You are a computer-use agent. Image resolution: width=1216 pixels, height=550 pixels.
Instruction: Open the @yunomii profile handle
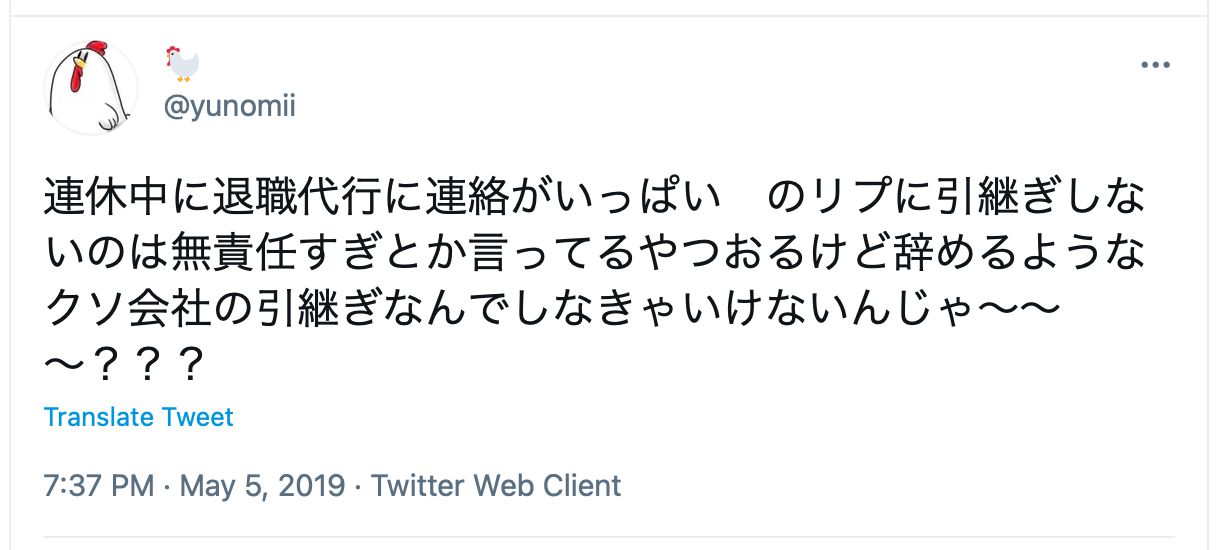[x=229, y=106]
